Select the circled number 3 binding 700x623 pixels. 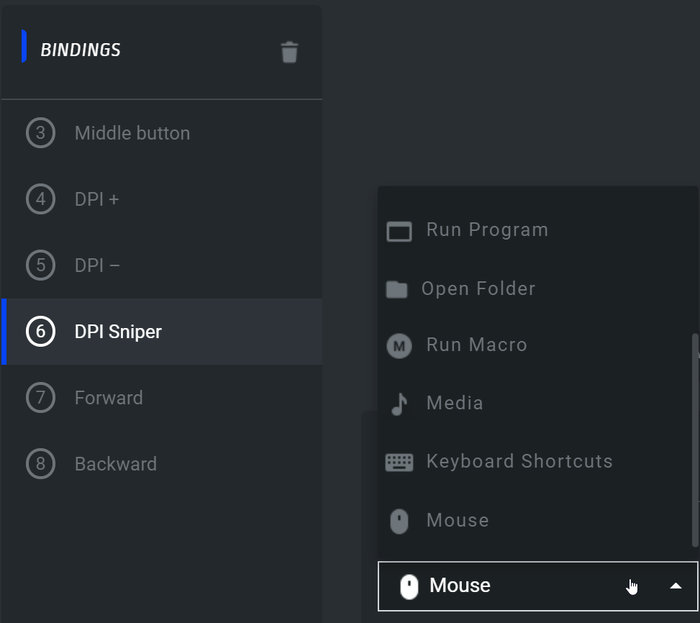coord(40,133)
